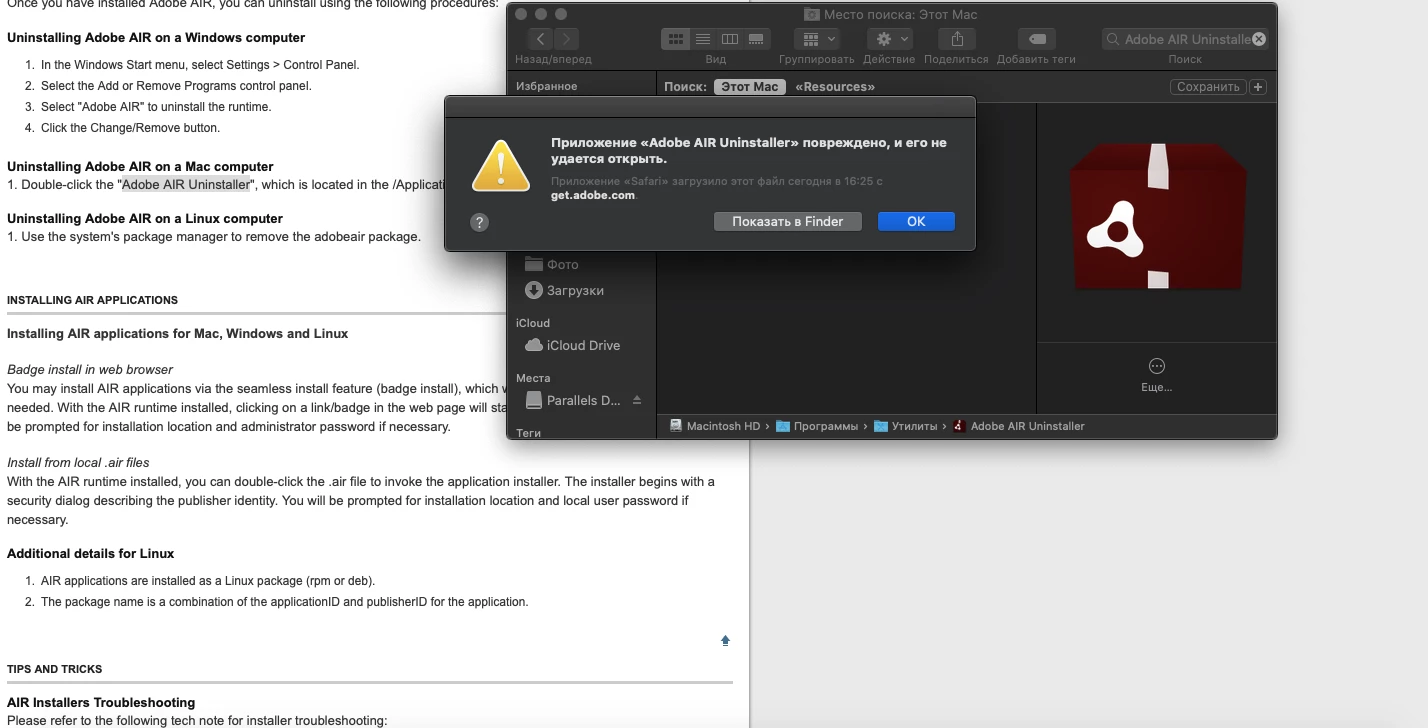The height and width of the screenshot is (728, 1428).
Task: Close the Finder search window
Action: coord(523,14)
